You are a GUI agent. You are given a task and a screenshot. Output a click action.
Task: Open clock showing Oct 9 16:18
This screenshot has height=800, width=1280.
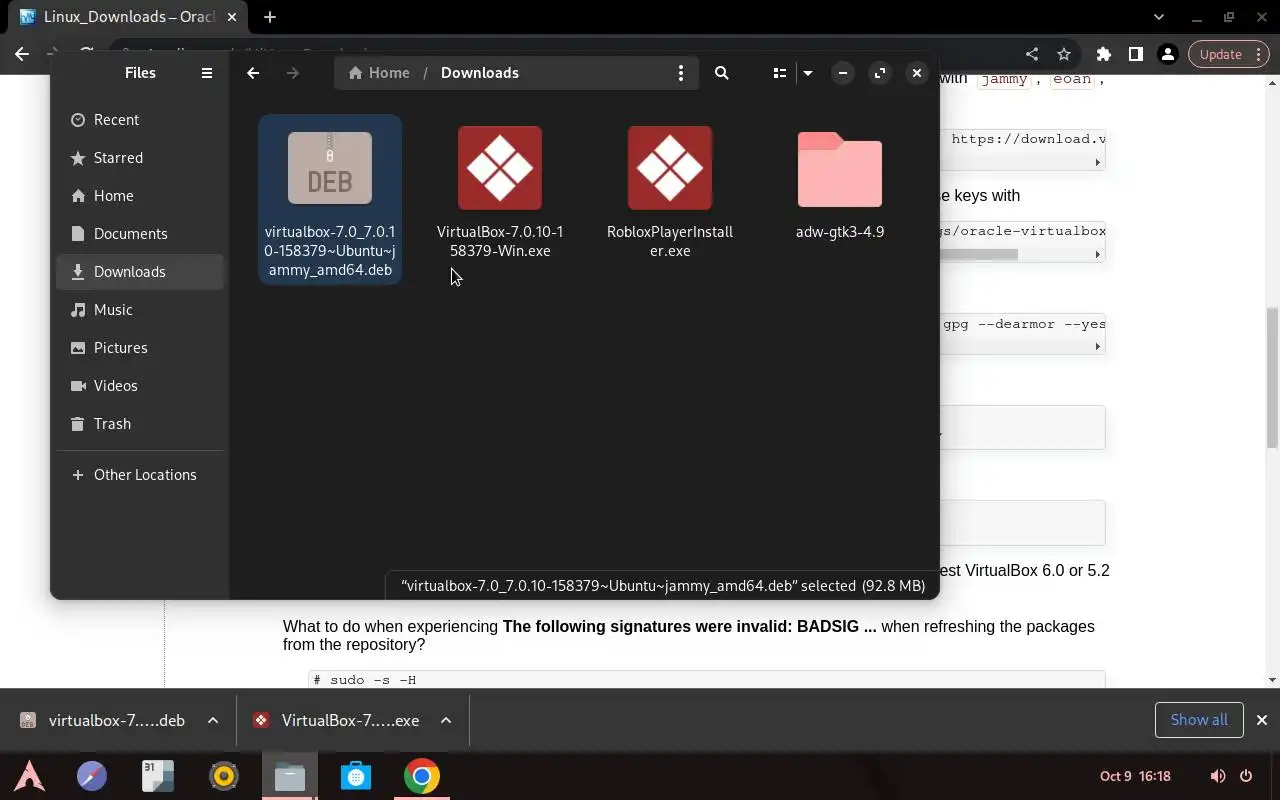pos(1135,776)
